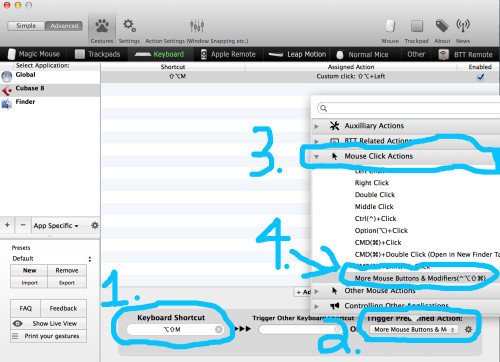Remove the selected application with minus button

pyautogui.click(x=23, y=225)
